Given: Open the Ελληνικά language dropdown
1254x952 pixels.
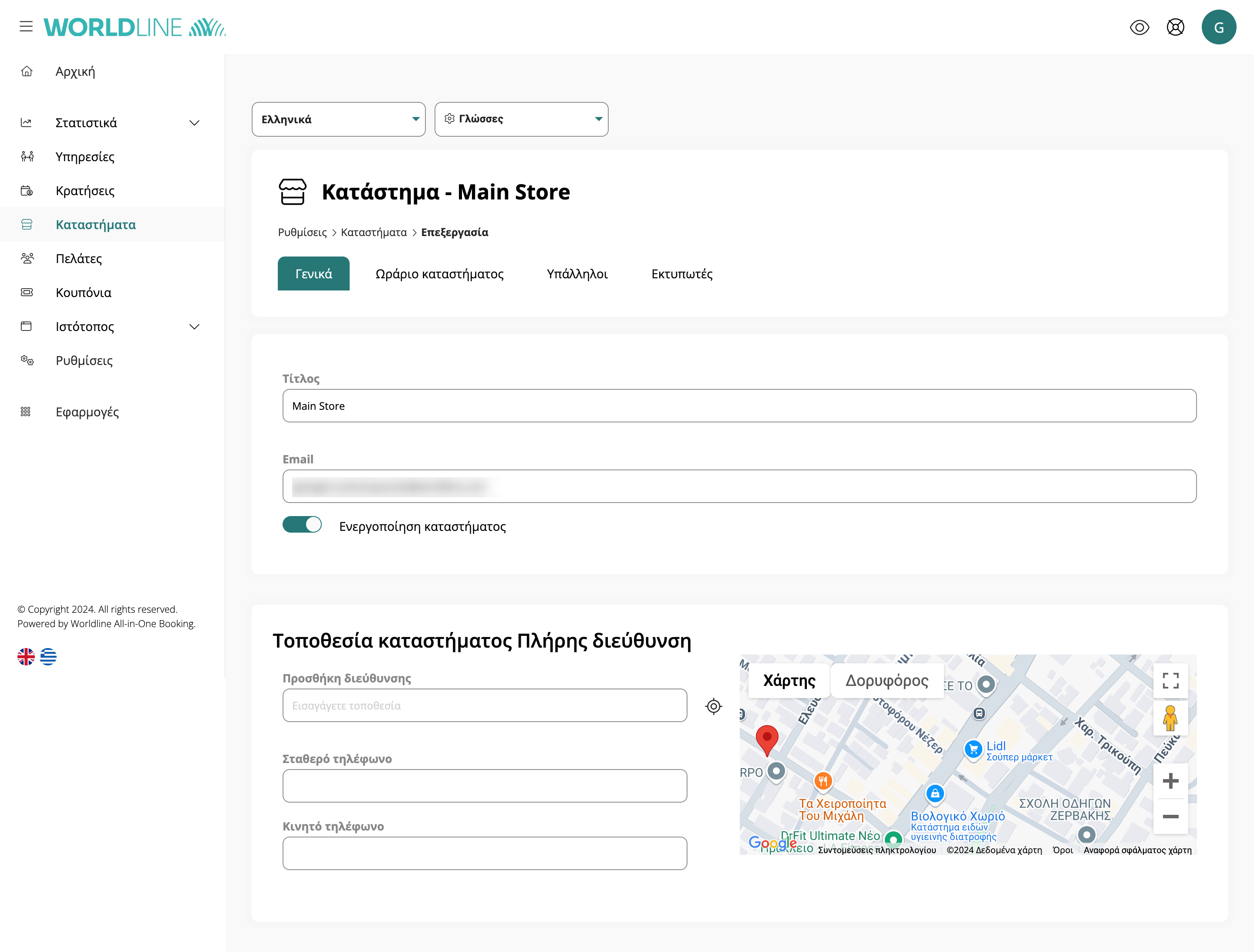Looking at the screenshot, I should point(338,119).
